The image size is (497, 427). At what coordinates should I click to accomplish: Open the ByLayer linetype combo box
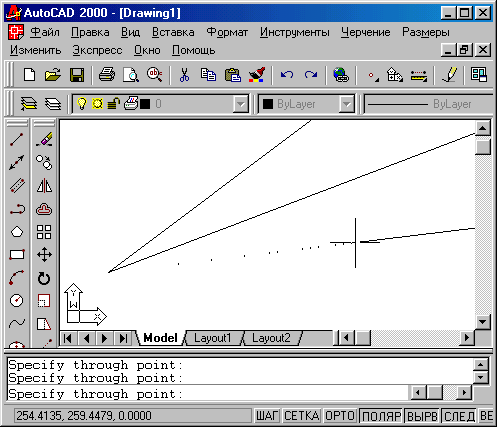pos(428,104)
